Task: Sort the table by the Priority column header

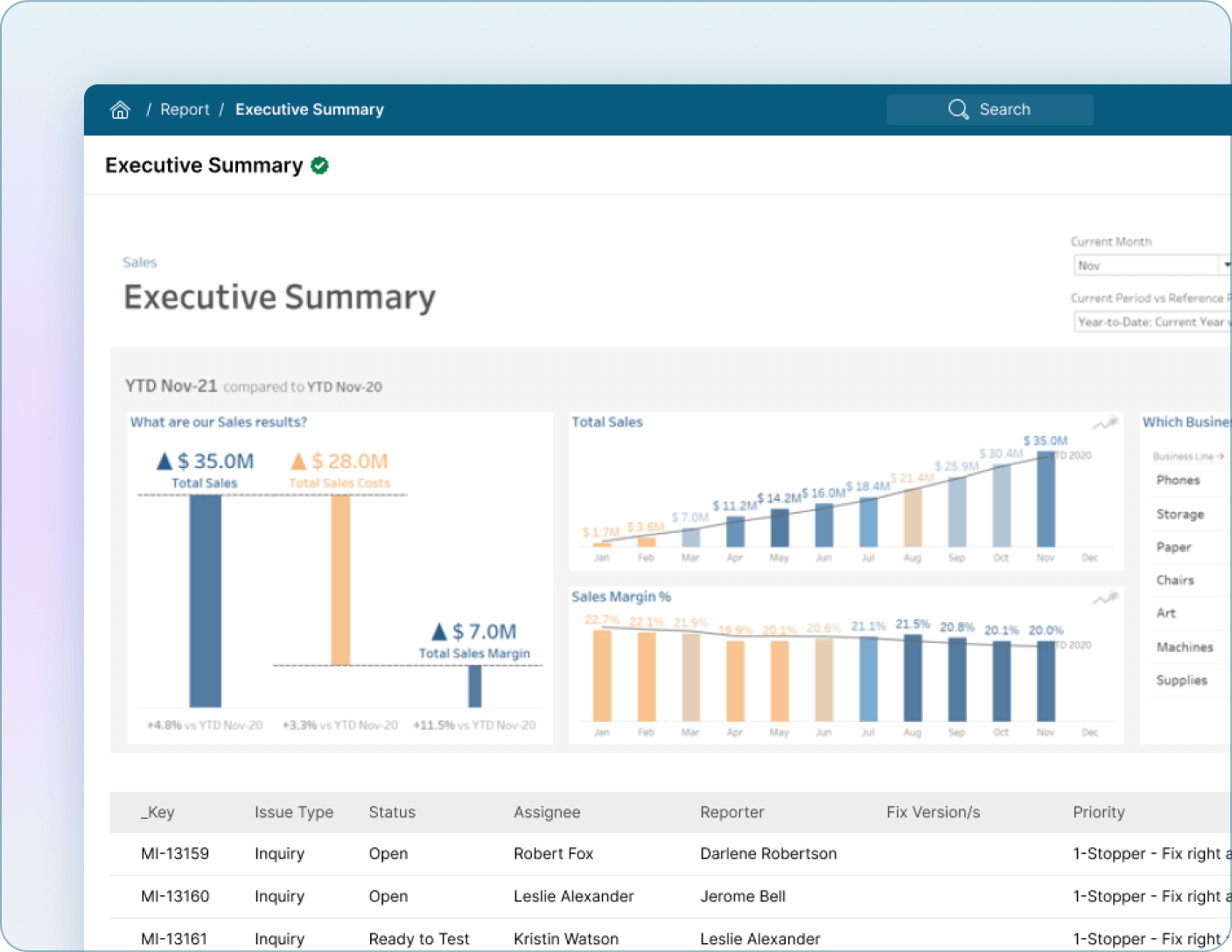Action: click(1099, 812)
